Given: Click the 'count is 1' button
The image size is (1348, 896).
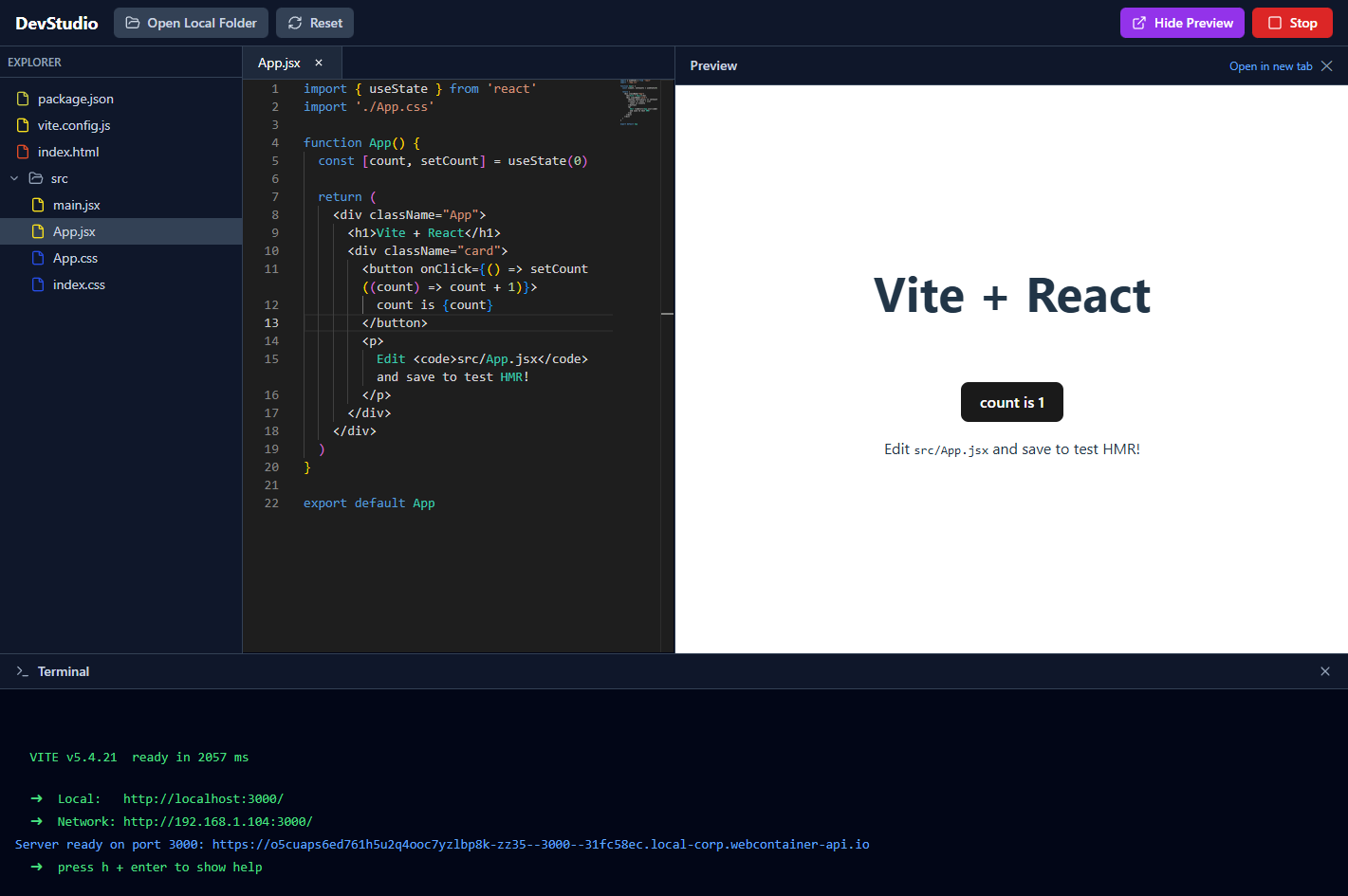Looking at the screenshot, I should click(1011, 402).
